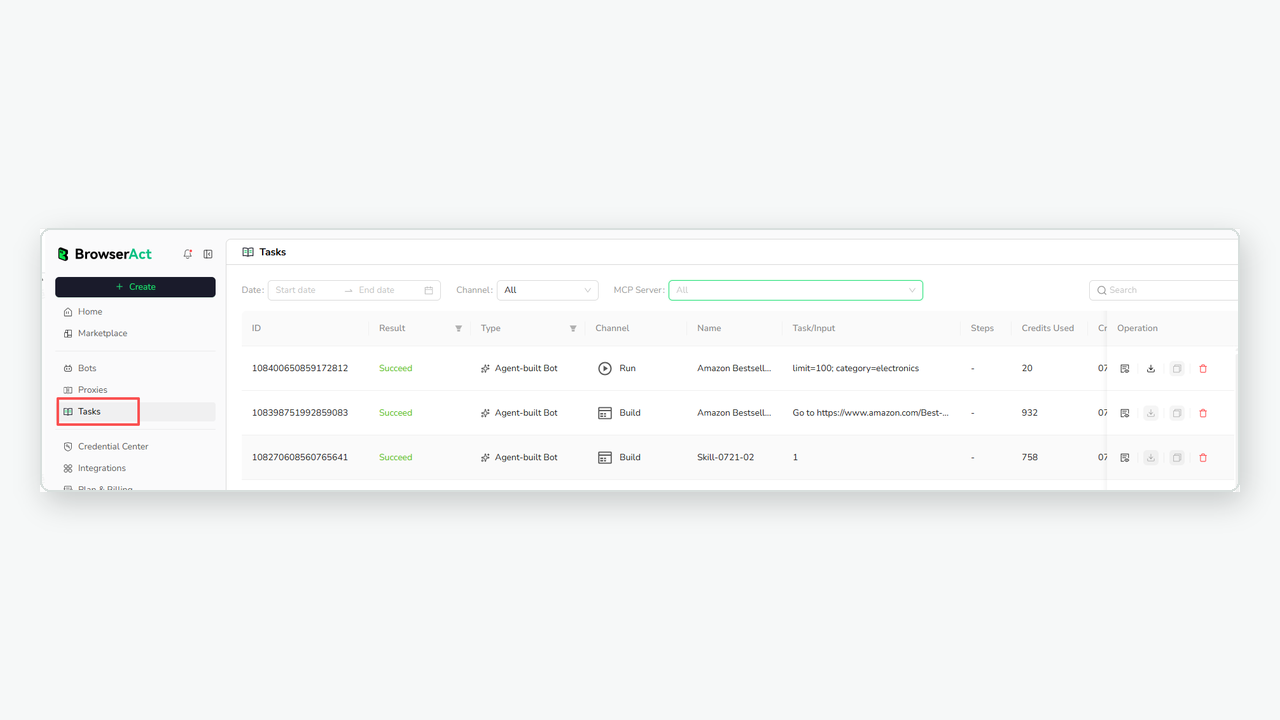Click Succeed status for task 108398751992859083
The height and width of the screenshot is (720, 1280).
coord(395,413)
